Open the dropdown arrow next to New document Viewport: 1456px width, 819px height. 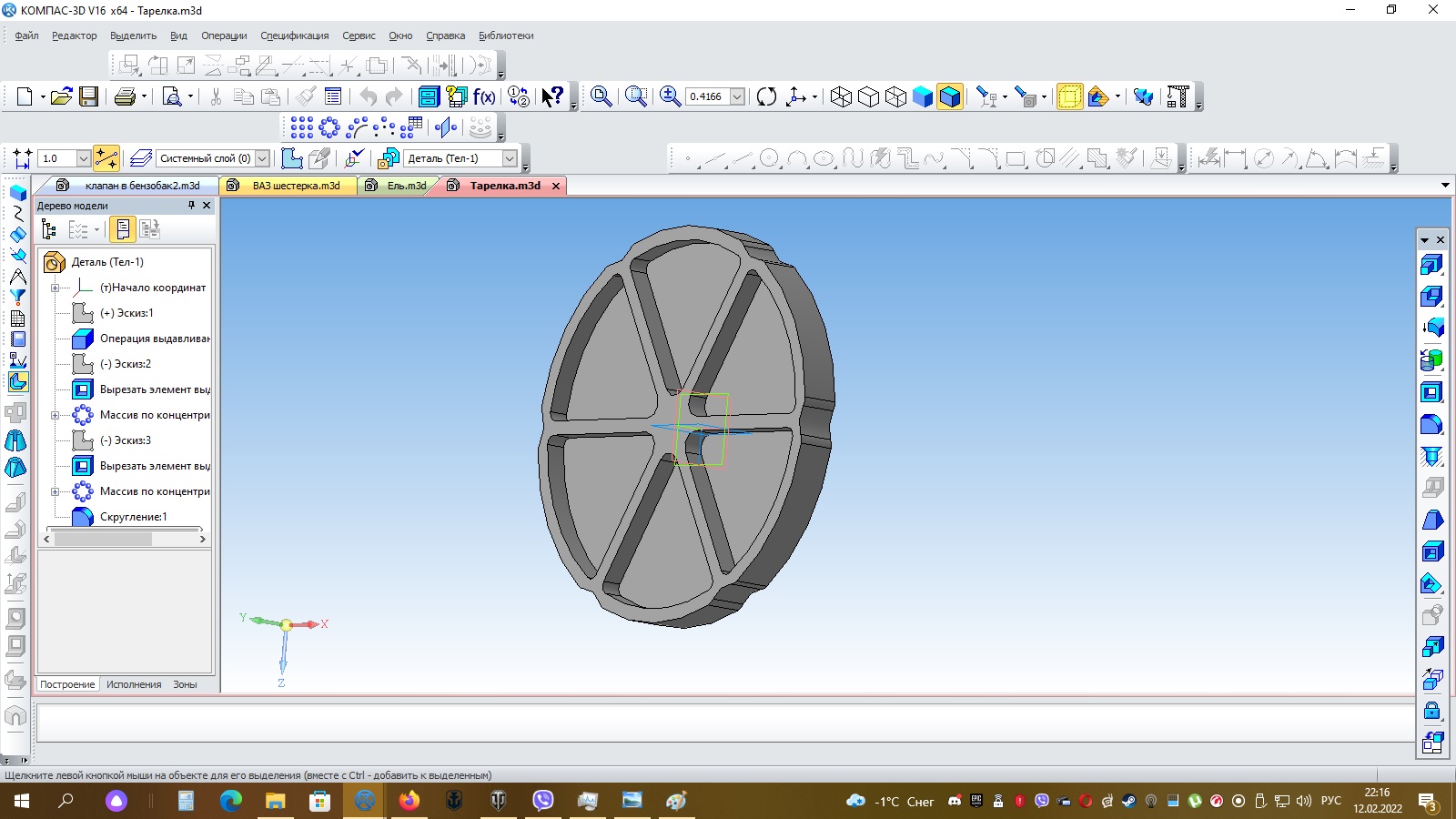click(43, 96)
